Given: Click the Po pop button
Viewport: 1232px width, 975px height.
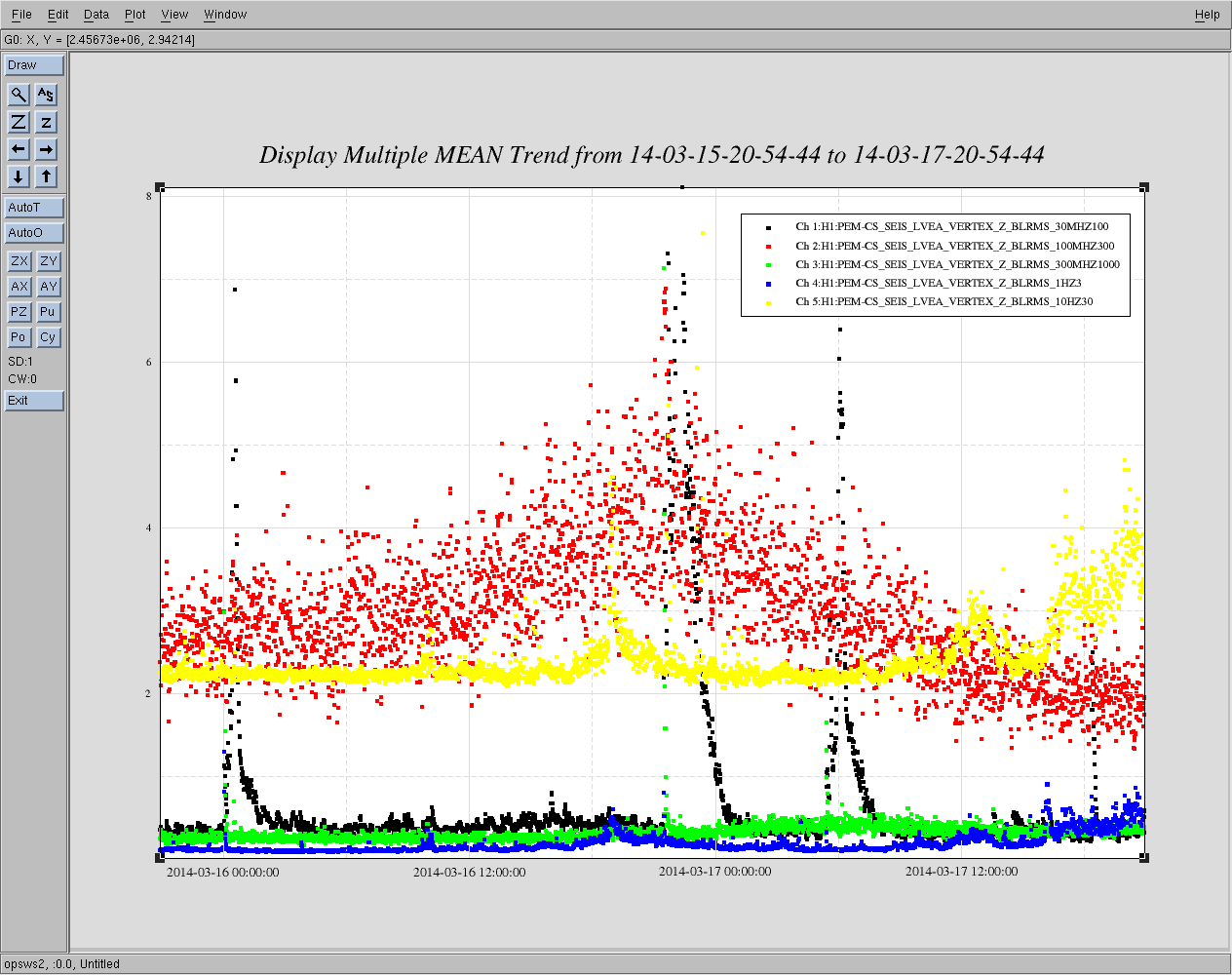Looking at the screenshot, I should tap(19, 337).
